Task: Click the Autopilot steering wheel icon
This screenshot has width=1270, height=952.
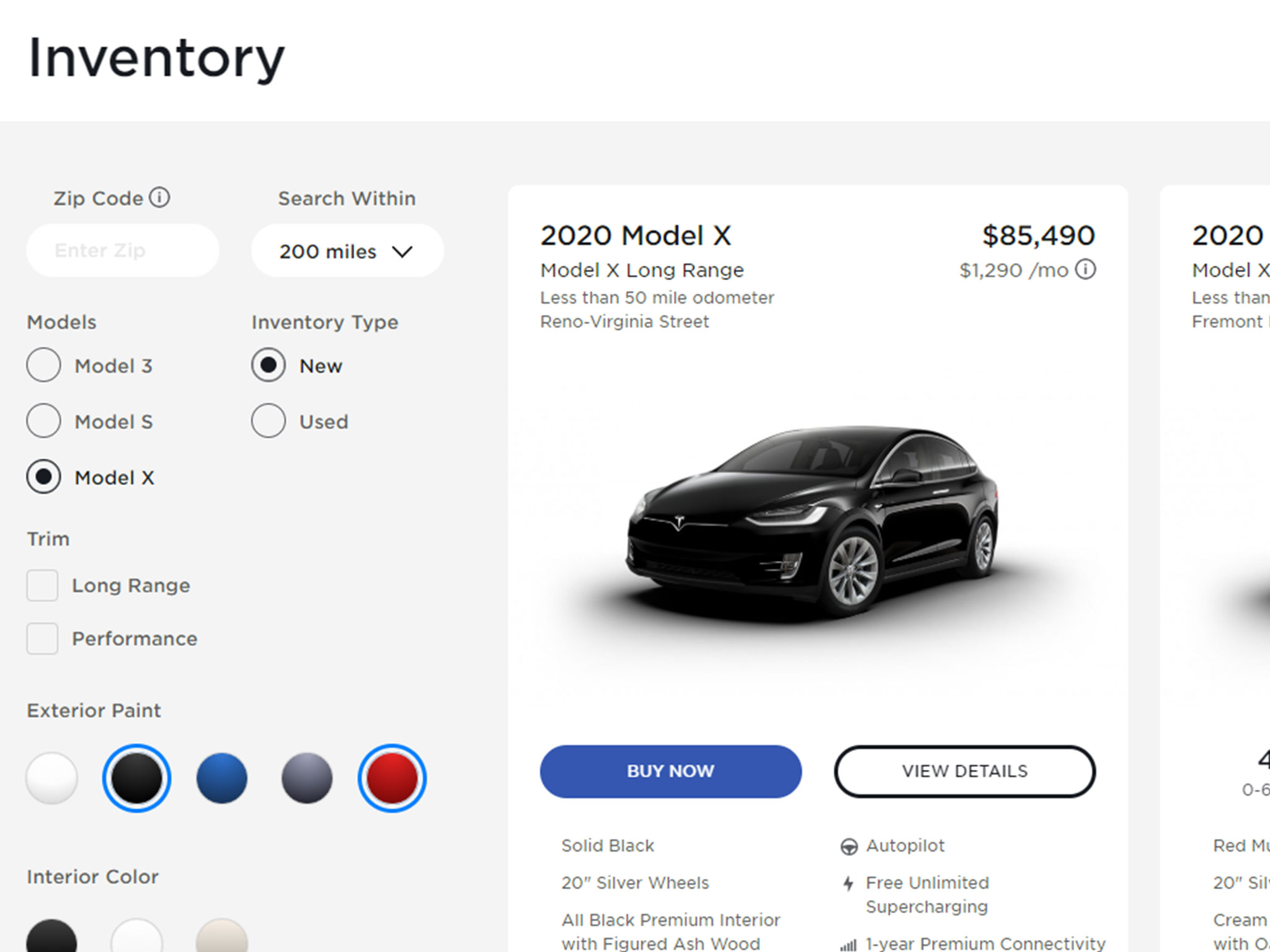Action: pyautogui.click(x=849, y=847)
